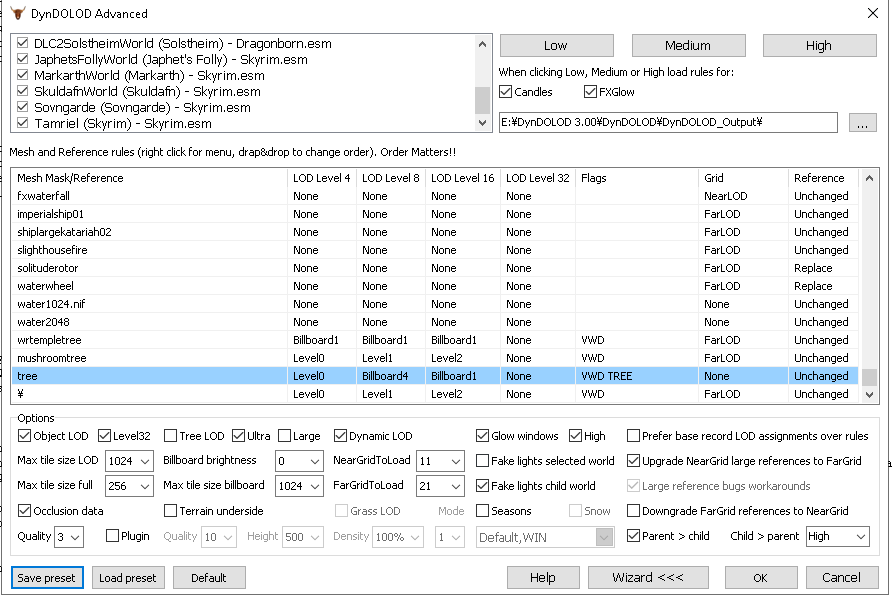
Task: Click the LOD Level 4 column header
Action: pos(322,178)
